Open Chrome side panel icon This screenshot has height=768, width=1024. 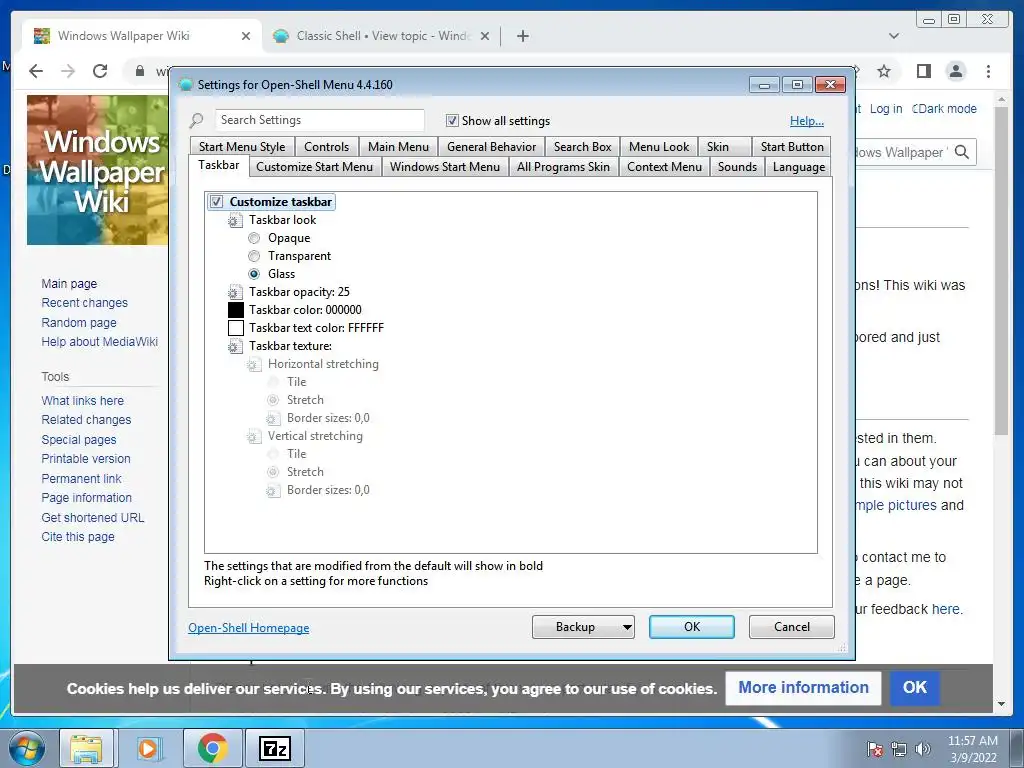(x=923, y=71)
